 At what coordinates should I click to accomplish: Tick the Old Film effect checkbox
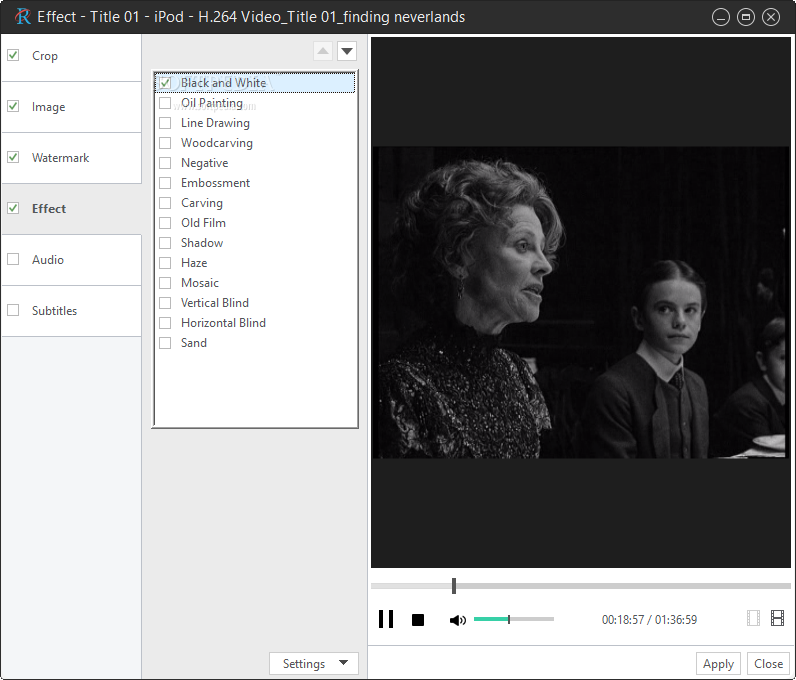tap(165, 223)
